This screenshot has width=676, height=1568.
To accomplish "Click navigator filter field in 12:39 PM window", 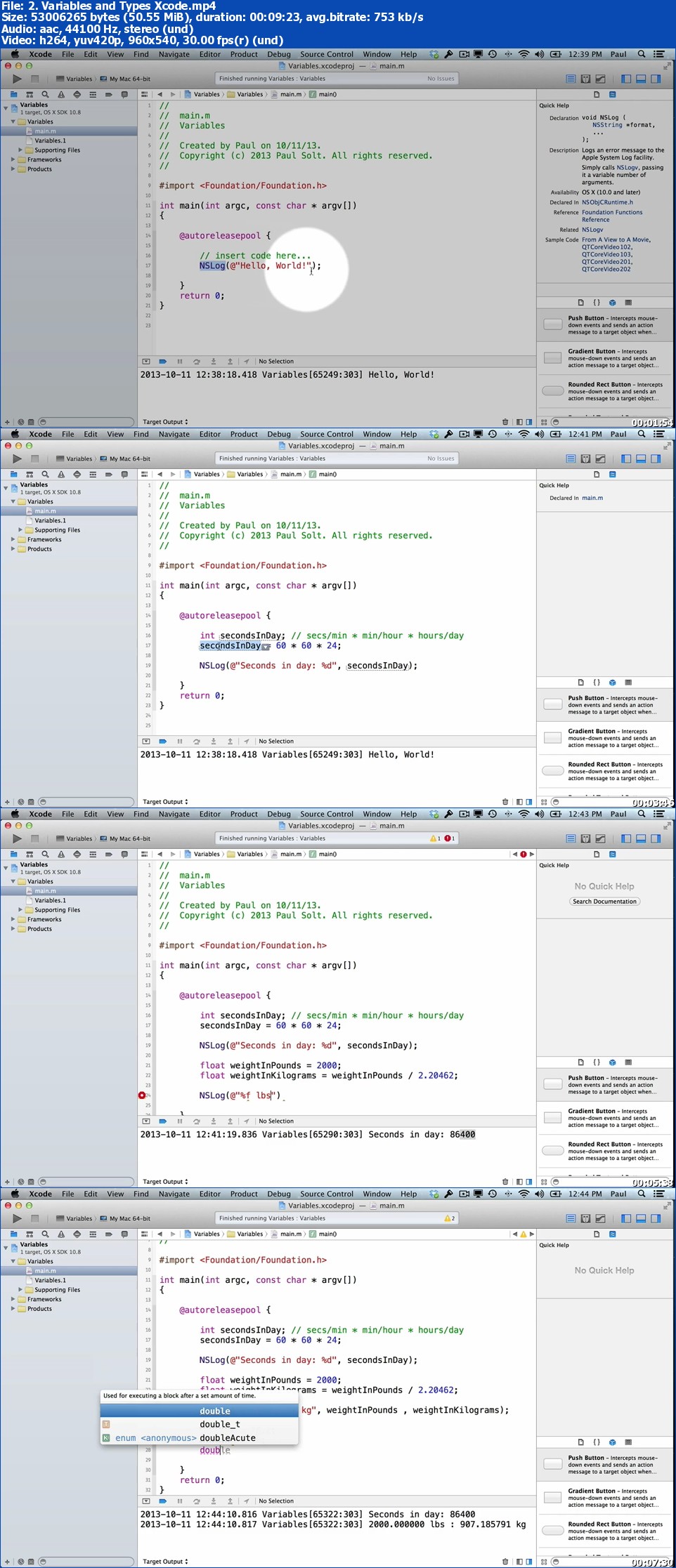I will click(x=86, y=422).
